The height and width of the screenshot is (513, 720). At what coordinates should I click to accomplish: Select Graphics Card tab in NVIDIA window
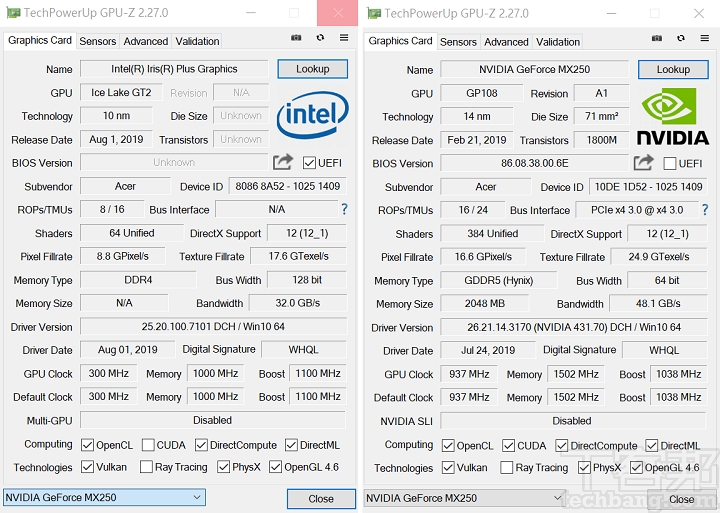click(400, 41)
